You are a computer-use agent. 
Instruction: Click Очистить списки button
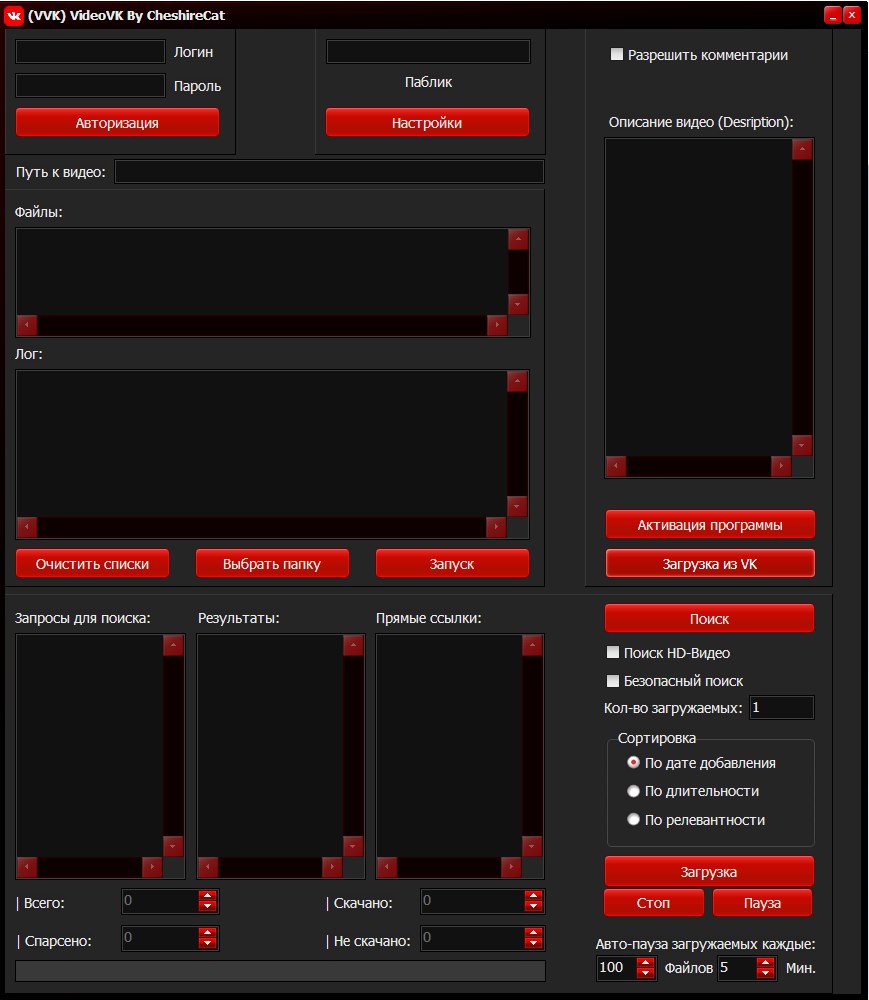point(92,564)
